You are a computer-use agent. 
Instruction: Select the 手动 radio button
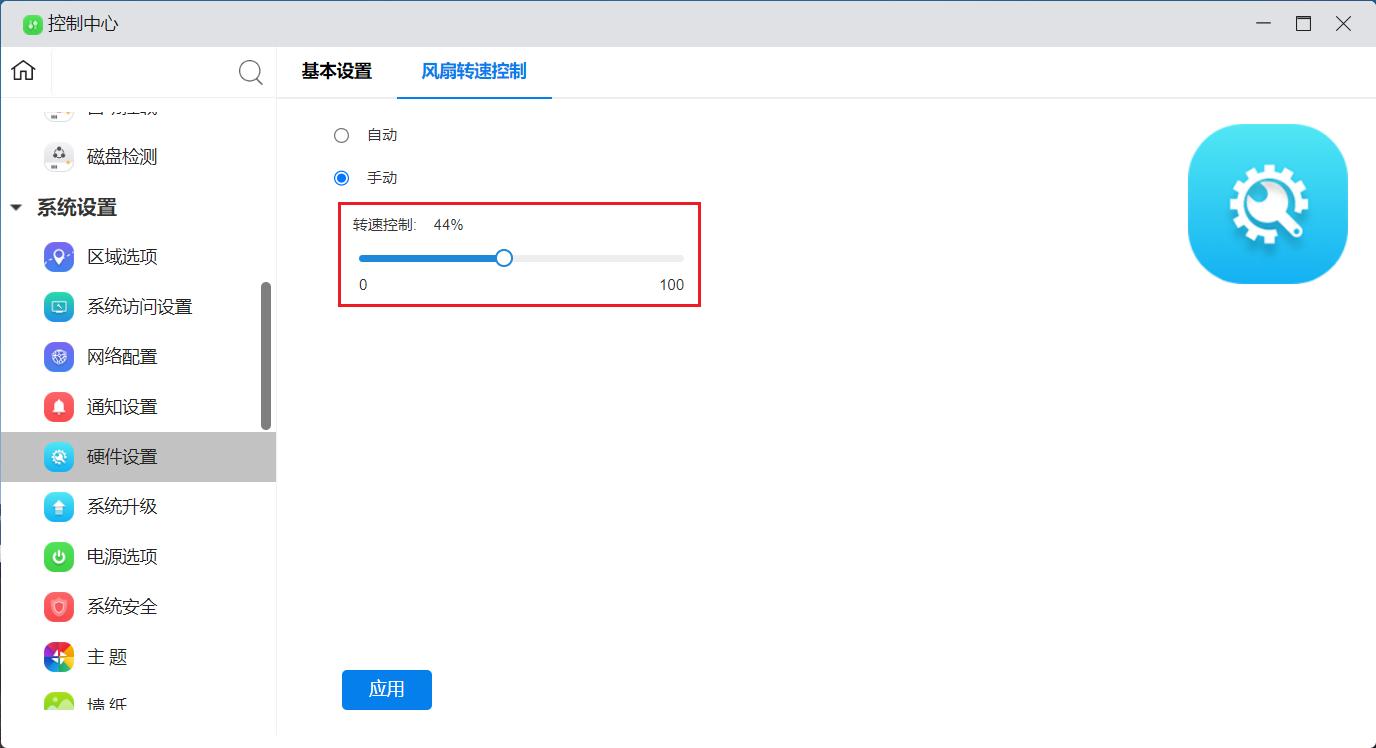(342, 178)
